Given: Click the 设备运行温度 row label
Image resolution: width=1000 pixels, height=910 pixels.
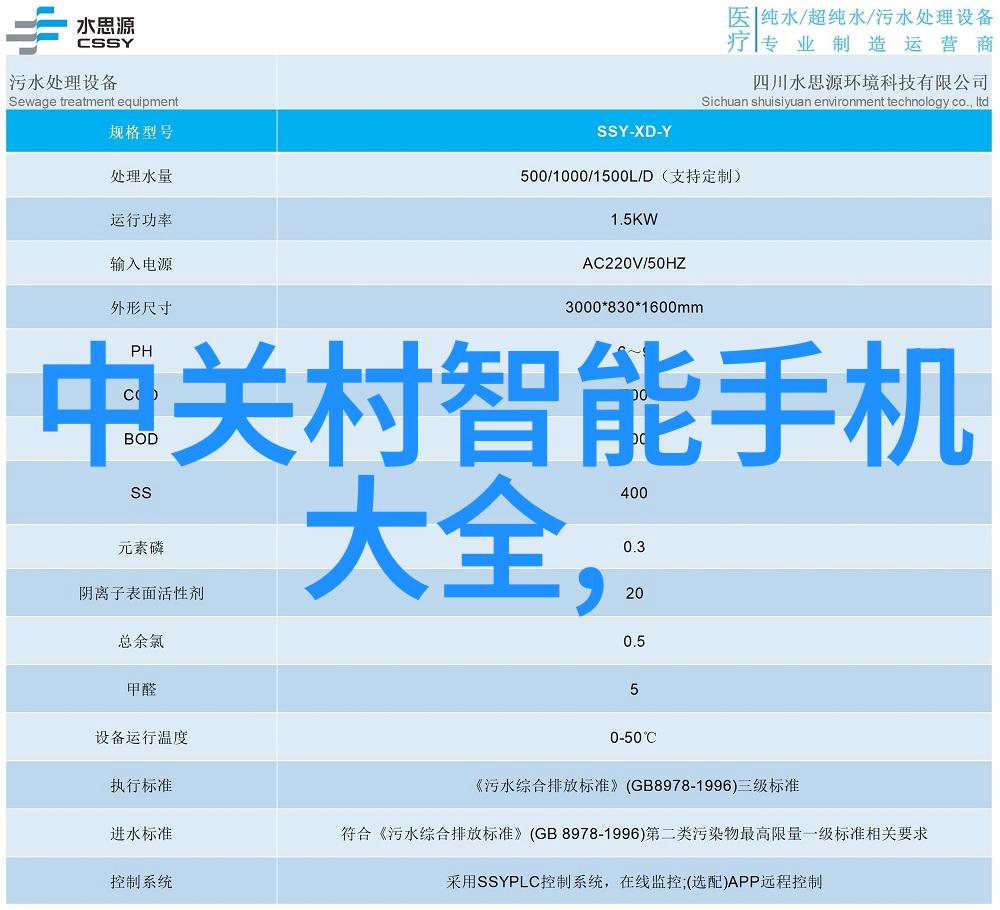Looking at the screenshot, I should click(x=141, y=738).
